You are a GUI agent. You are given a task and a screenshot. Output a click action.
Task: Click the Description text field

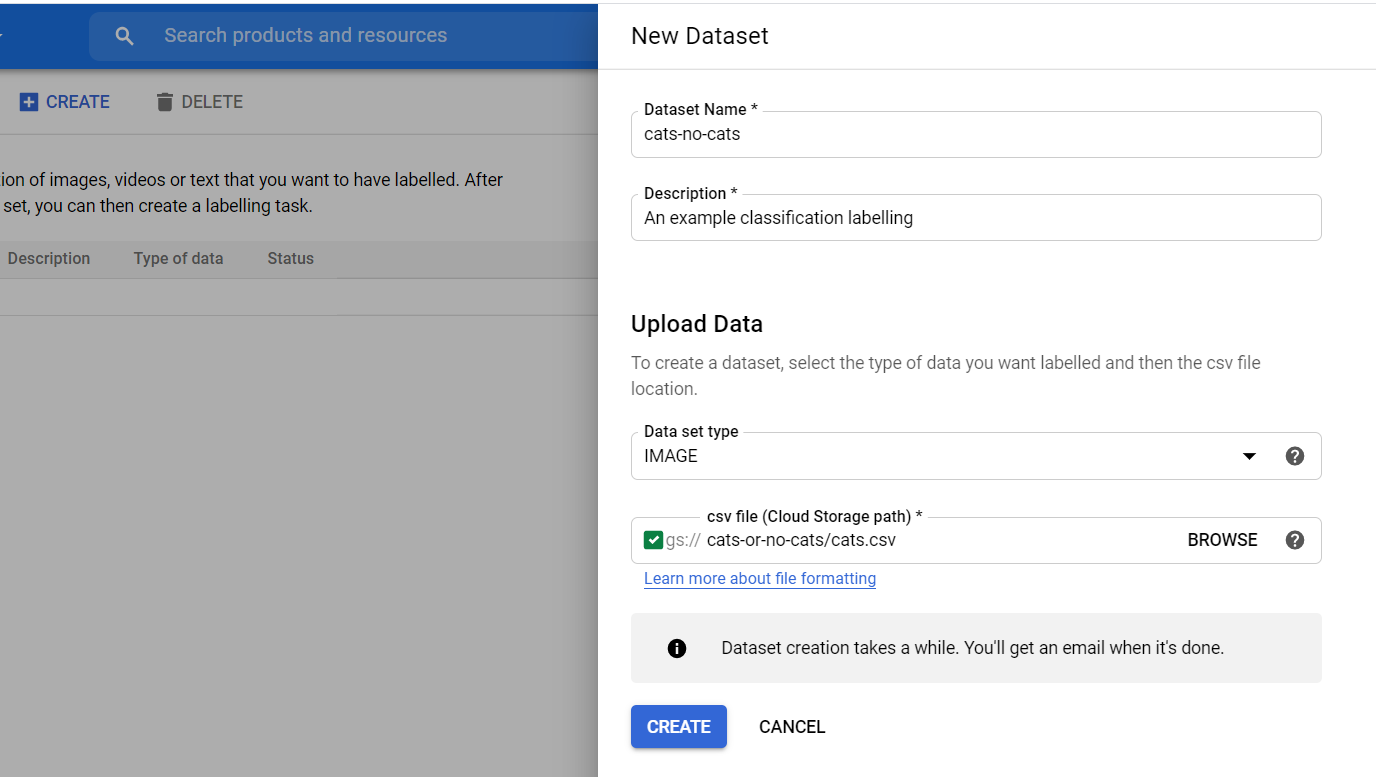click(975, 218)
